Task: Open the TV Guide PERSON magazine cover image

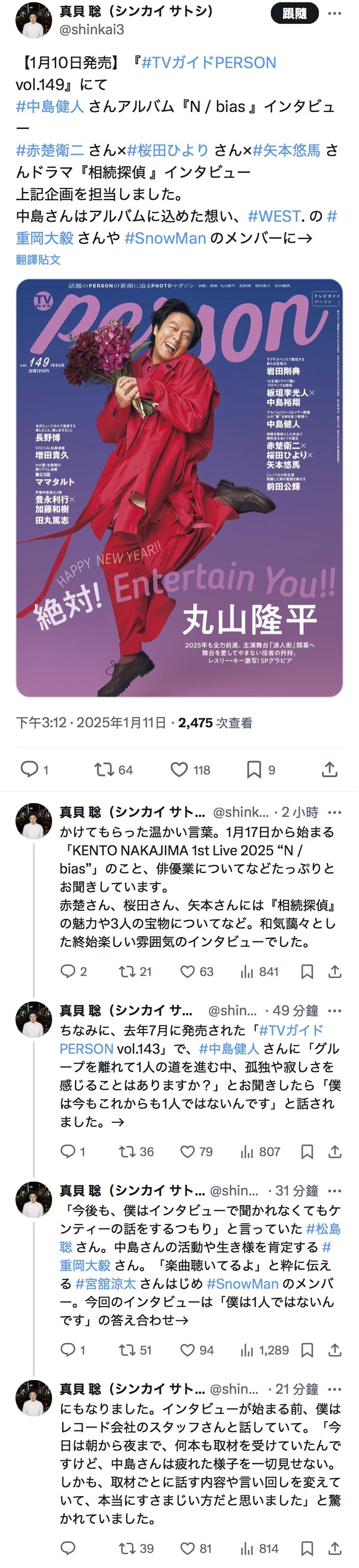Action: [179, 488]
